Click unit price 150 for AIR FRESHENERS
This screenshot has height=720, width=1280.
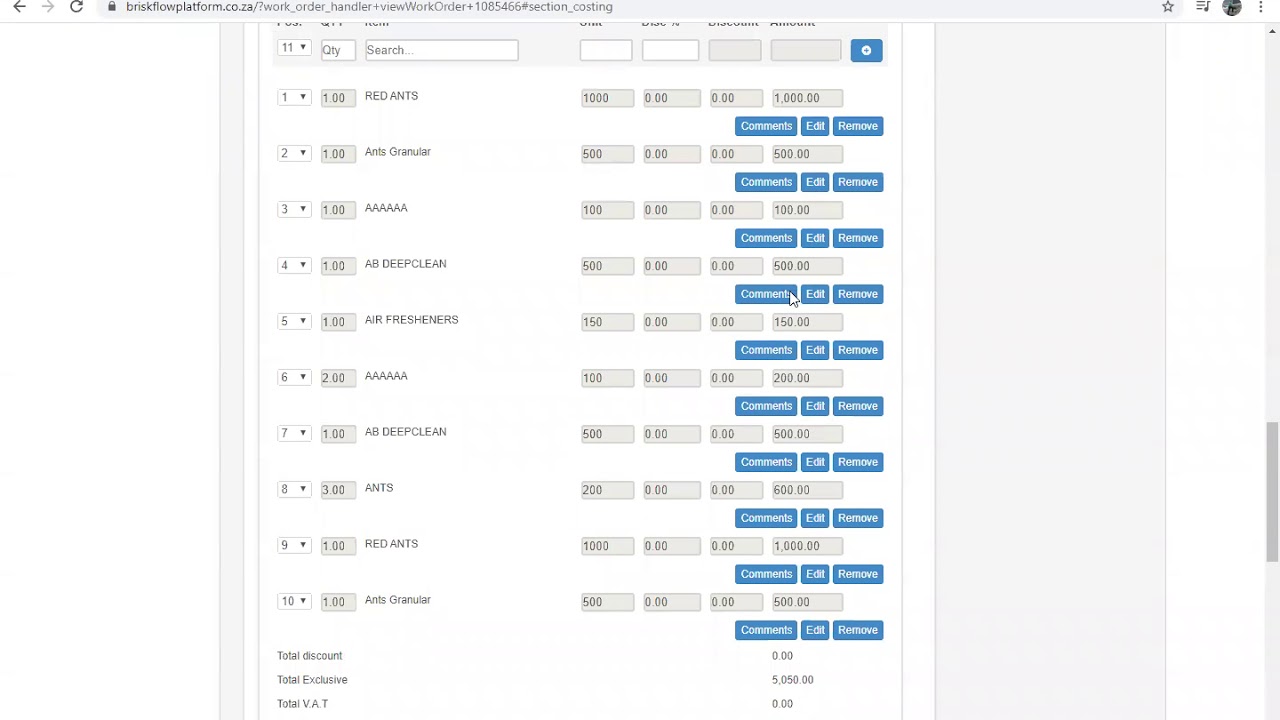(x=607, y=322)
